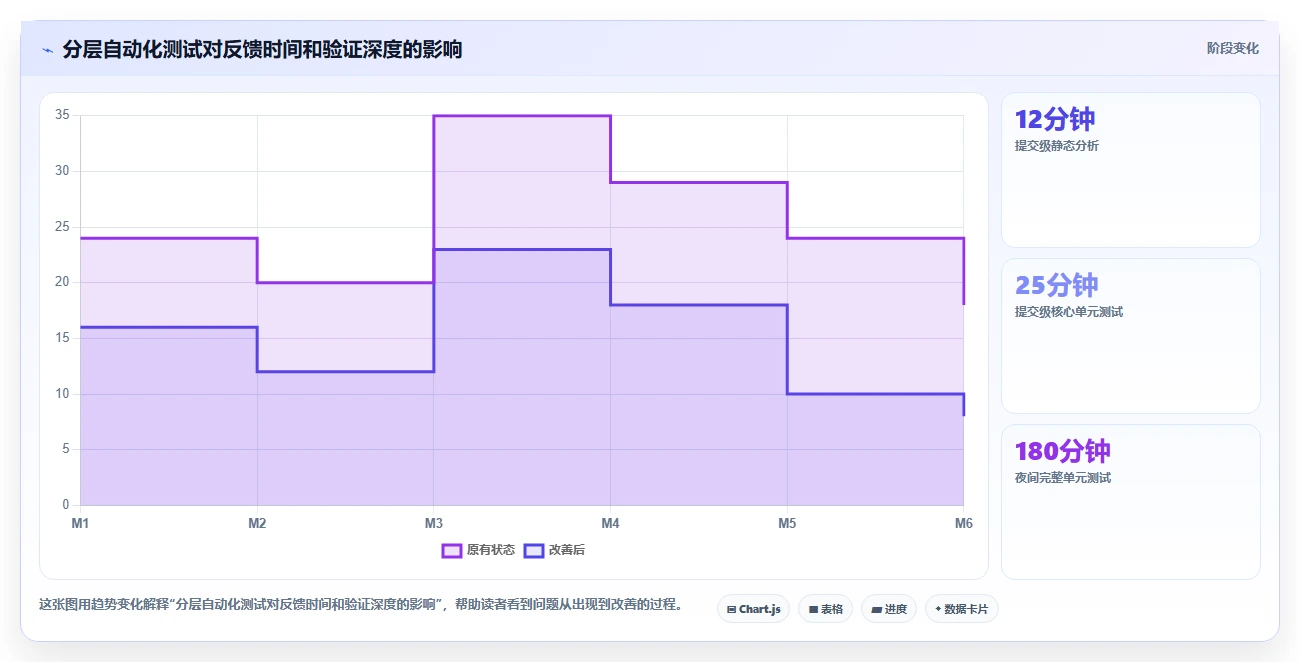Toggle the 原有状态 legend item
Screen dimensions: 1300x662
pyautogui.click(x=478, y=550)
